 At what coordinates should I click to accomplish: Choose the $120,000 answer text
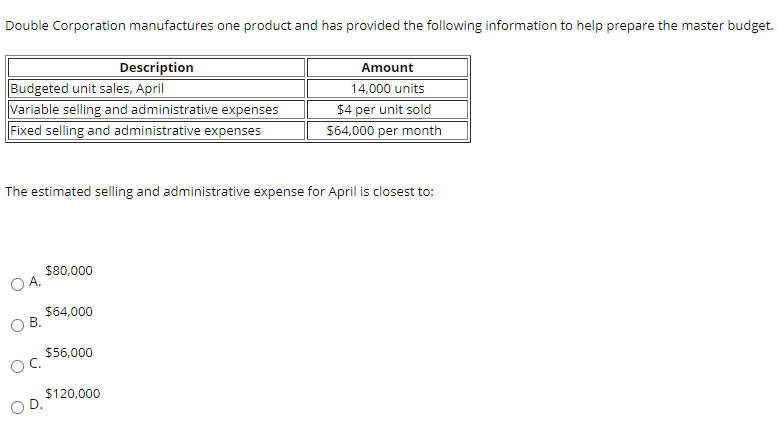pos(73,394)
